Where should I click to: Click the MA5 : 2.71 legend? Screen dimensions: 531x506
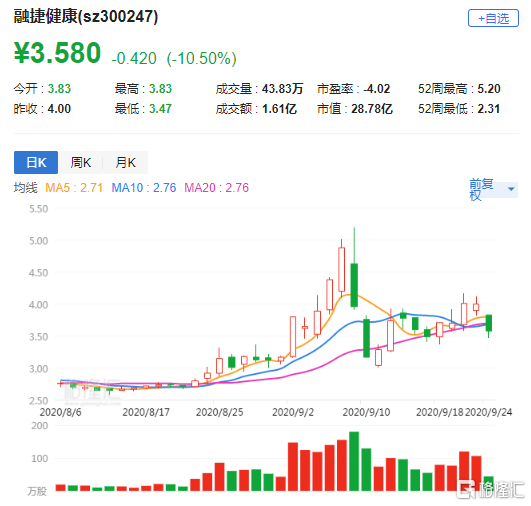(x=74, y=188)
